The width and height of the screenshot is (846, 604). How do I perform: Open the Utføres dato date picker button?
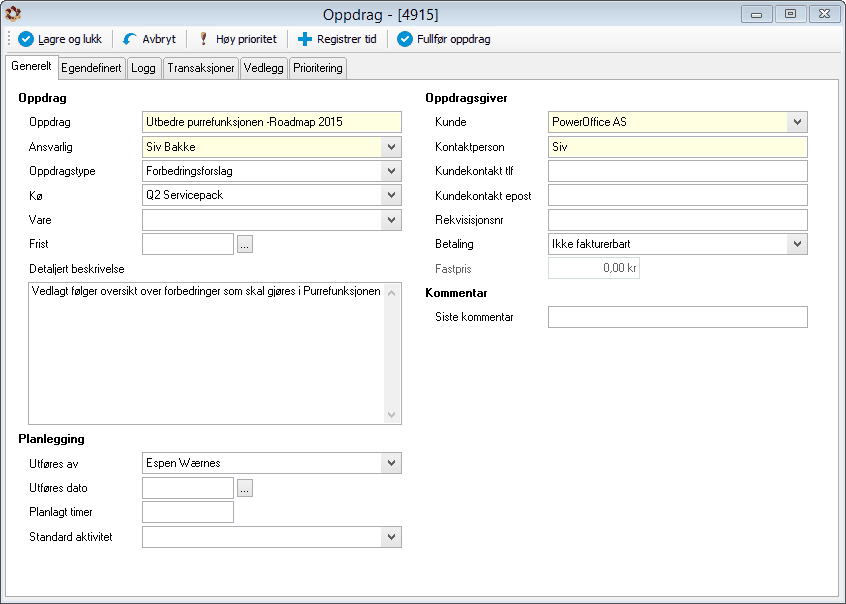point(245,488)
